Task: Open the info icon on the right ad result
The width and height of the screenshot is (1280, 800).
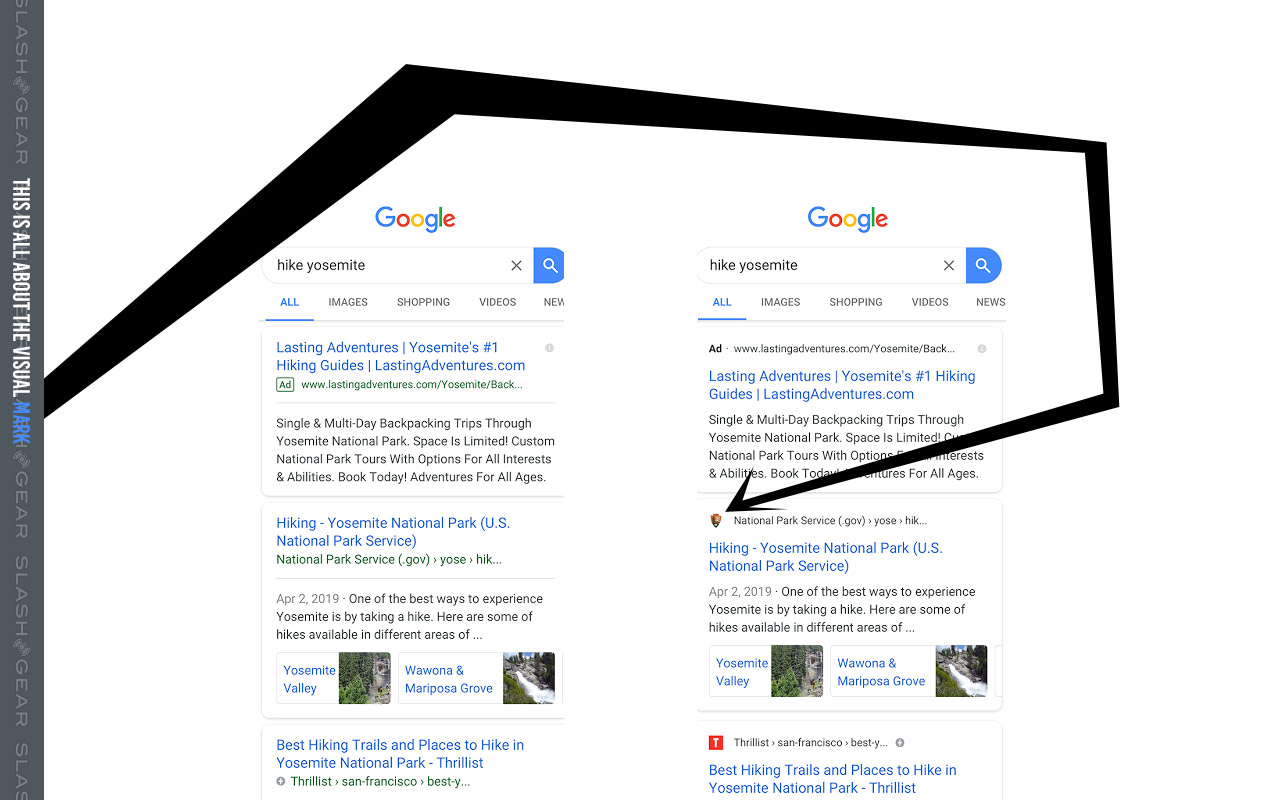Action: pos(981,349)
